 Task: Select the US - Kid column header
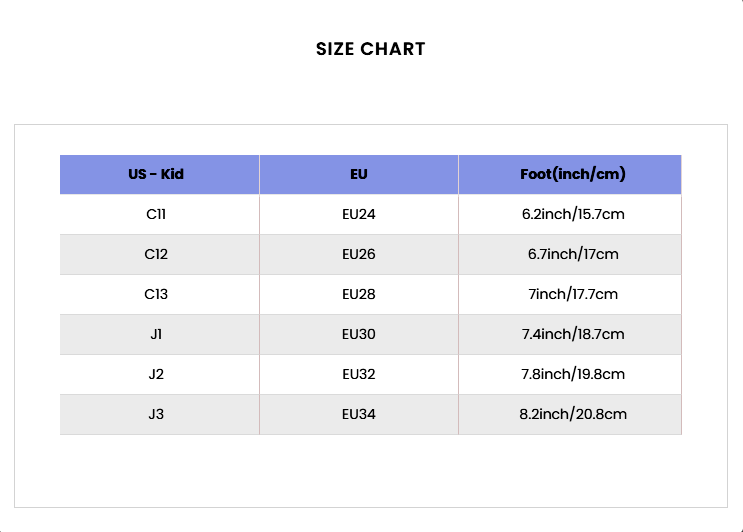(156, 174)
